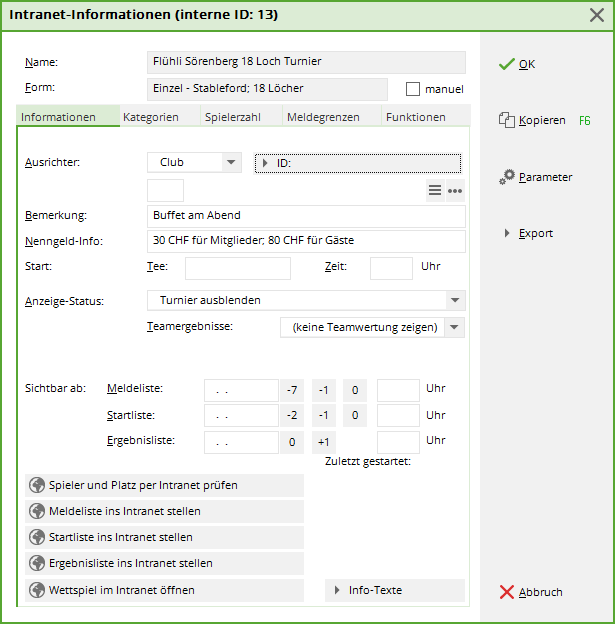This screenshot has width=615, height=624.
Task: Open the Ausrichter Club dropdown
Action: (x=231, y=162)
